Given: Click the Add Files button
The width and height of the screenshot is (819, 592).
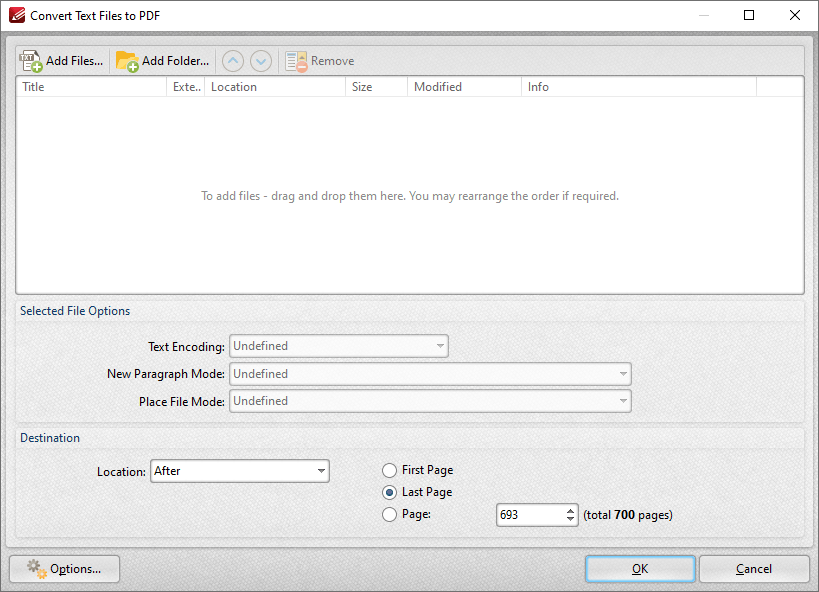Looking at the screenshot, I should pyautogui.click(x=62, y=61).
